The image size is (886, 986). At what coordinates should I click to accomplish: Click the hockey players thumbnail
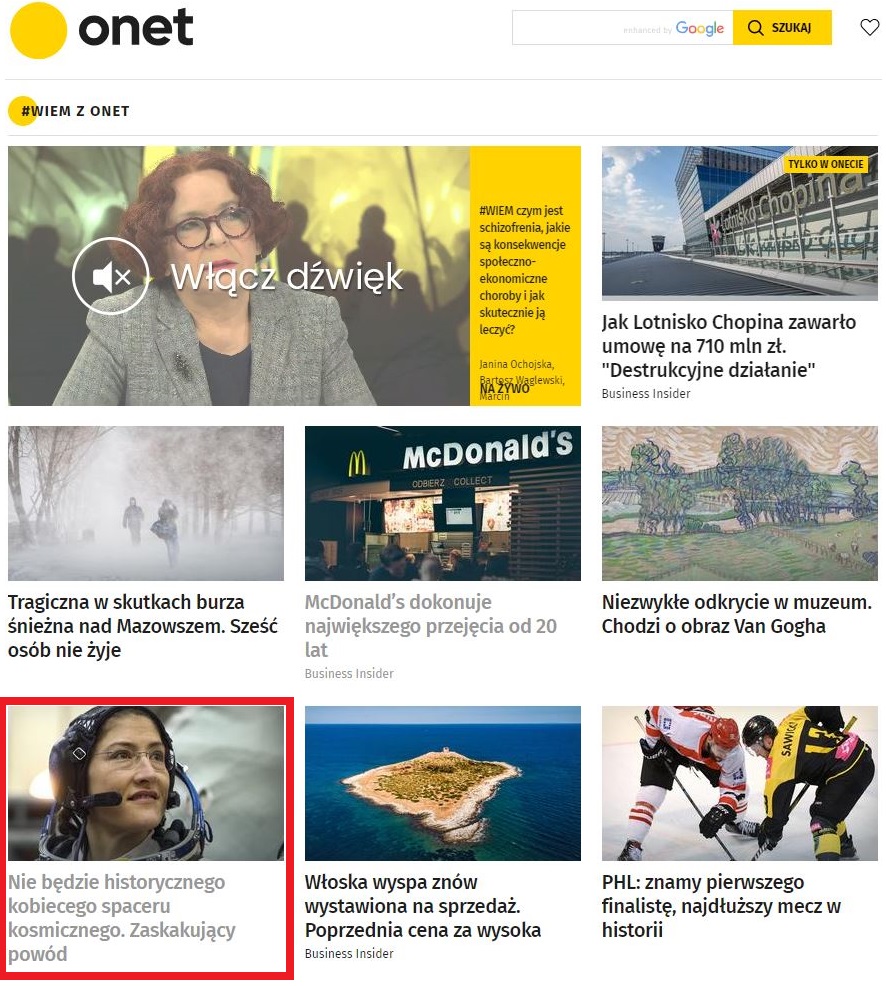point(739,783)
